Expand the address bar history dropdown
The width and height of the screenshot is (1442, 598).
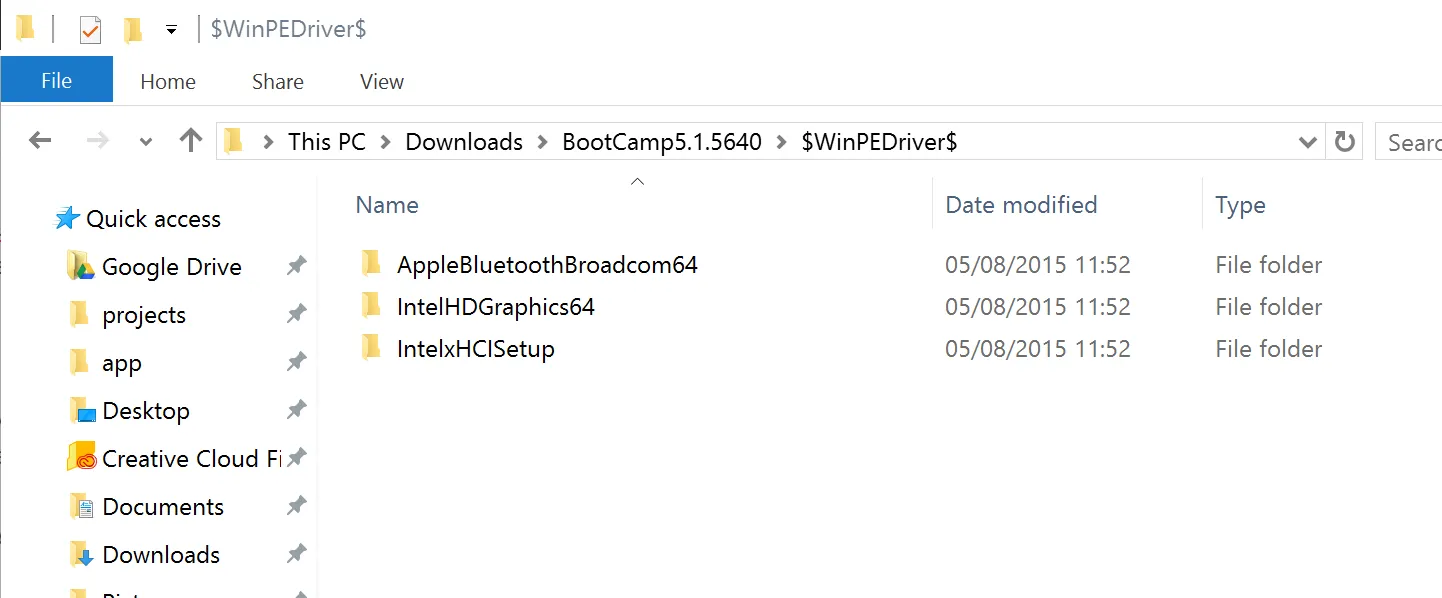pos(1307,142)
